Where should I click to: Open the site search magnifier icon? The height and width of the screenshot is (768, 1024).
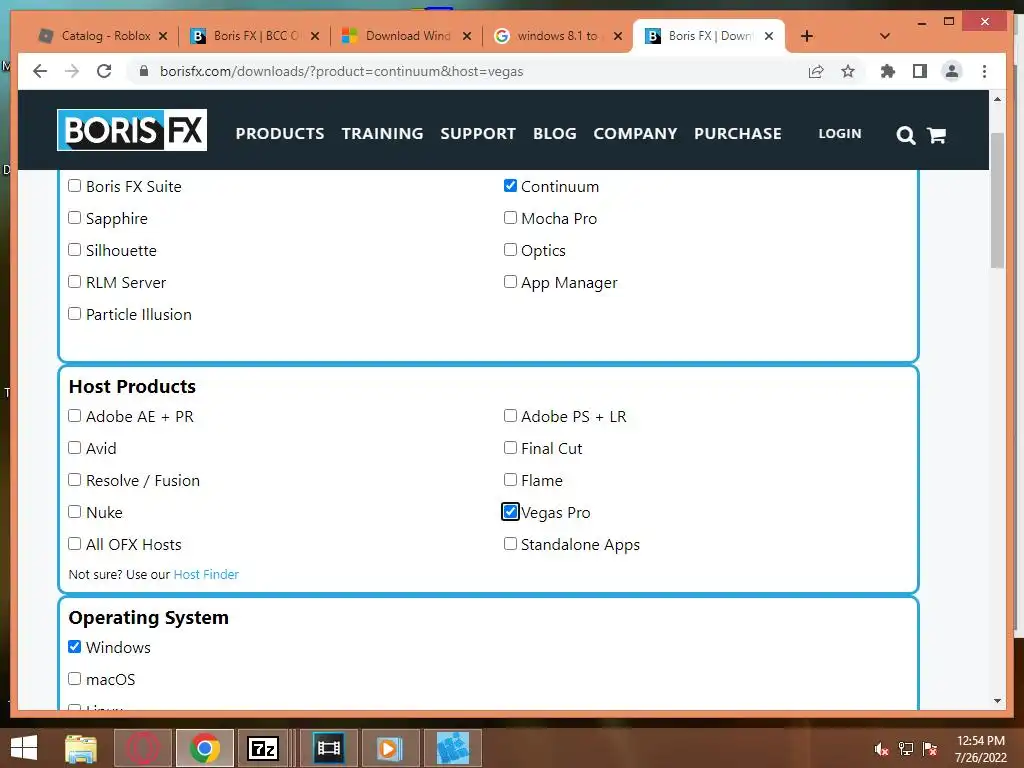coord(905,135)
